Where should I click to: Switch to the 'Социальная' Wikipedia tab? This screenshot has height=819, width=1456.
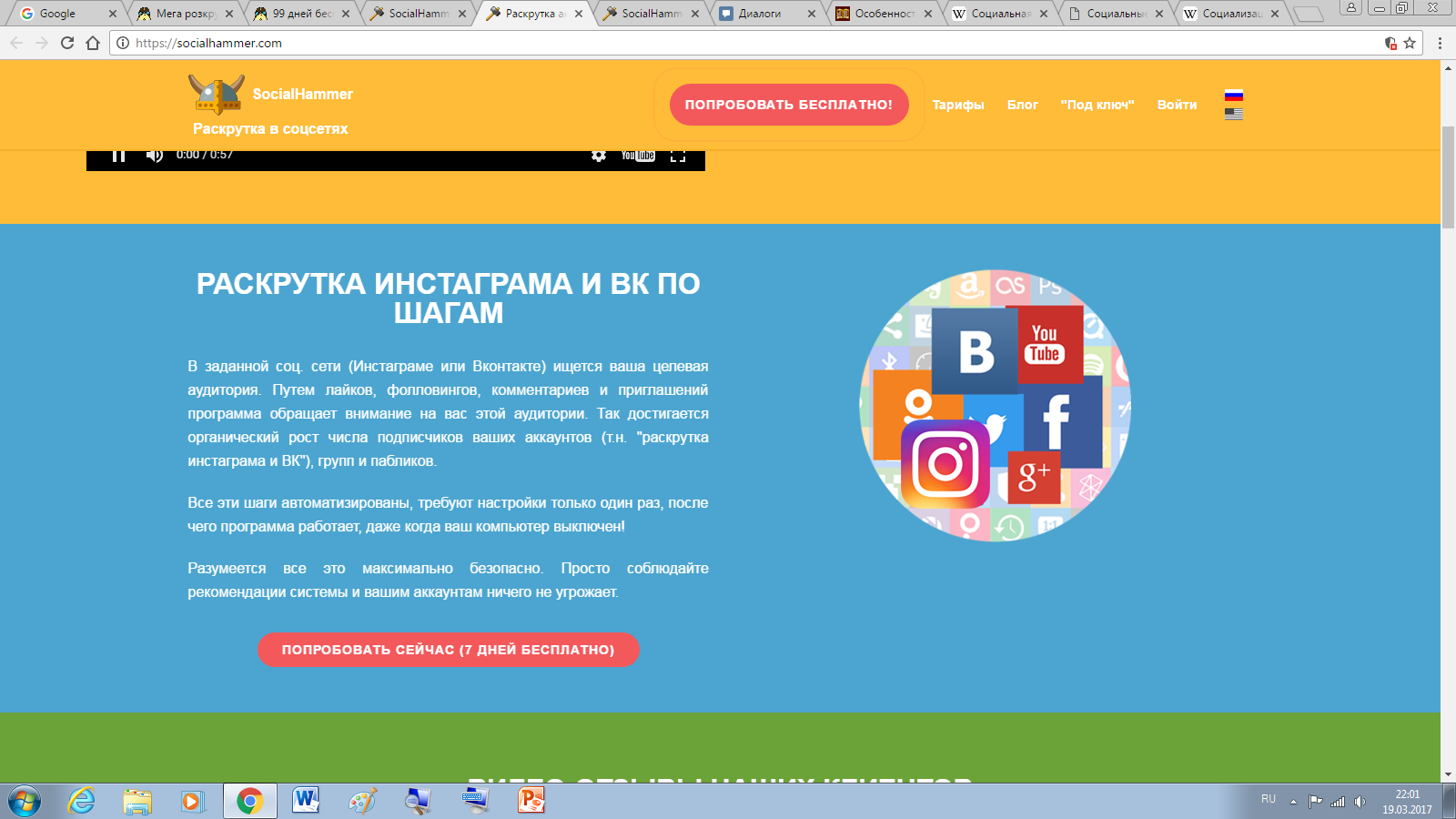1001,14
